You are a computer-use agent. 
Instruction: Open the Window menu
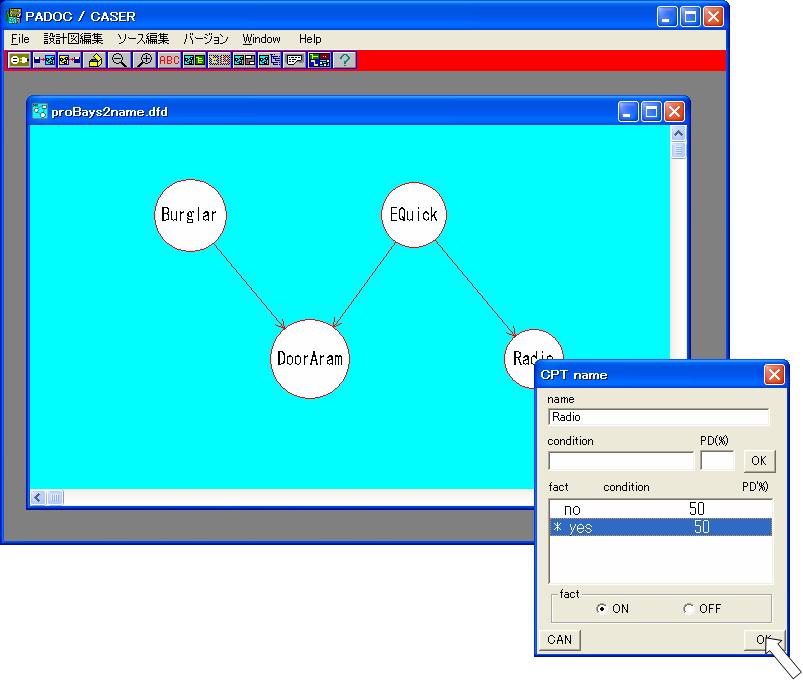pos(261,39)
